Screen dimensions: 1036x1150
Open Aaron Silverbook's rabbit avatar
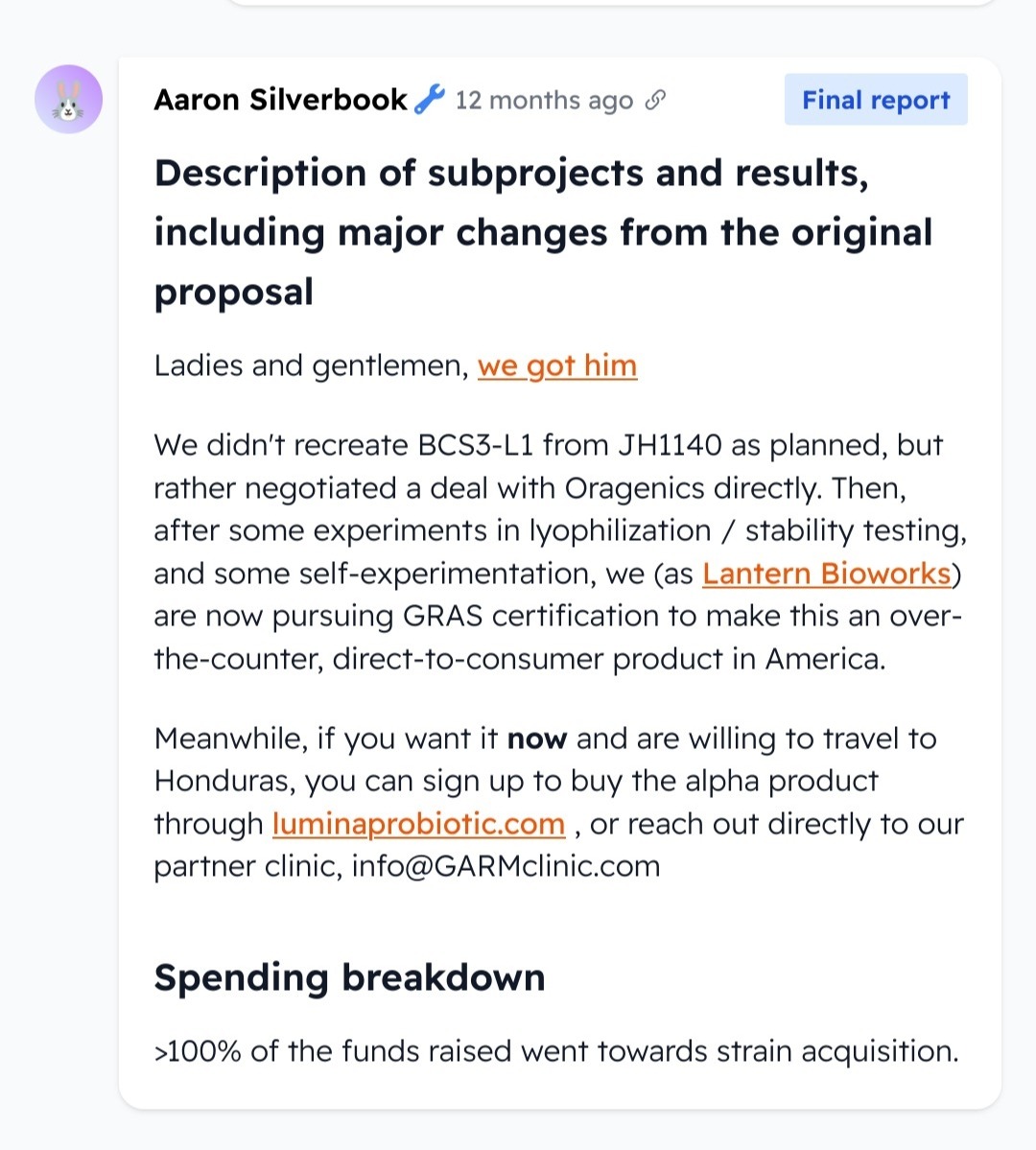pos(68,99)
